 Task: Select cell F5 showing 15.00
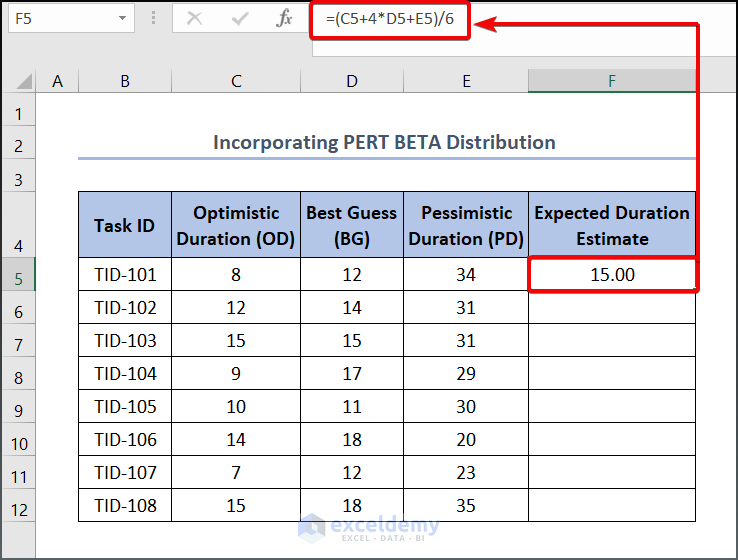click(x=611, y=274)
